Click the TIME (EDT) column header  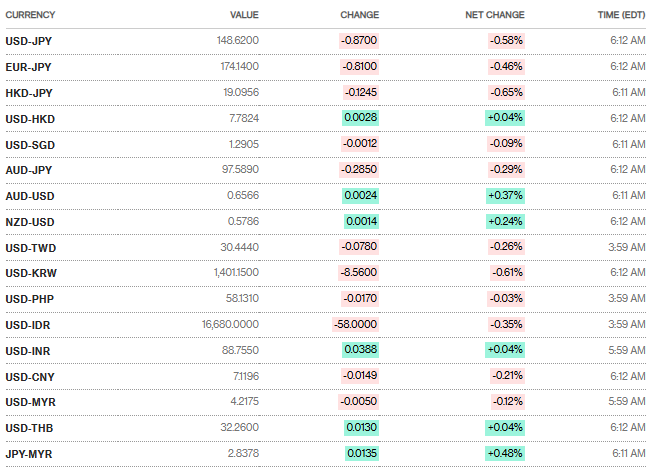click(621, 15)
